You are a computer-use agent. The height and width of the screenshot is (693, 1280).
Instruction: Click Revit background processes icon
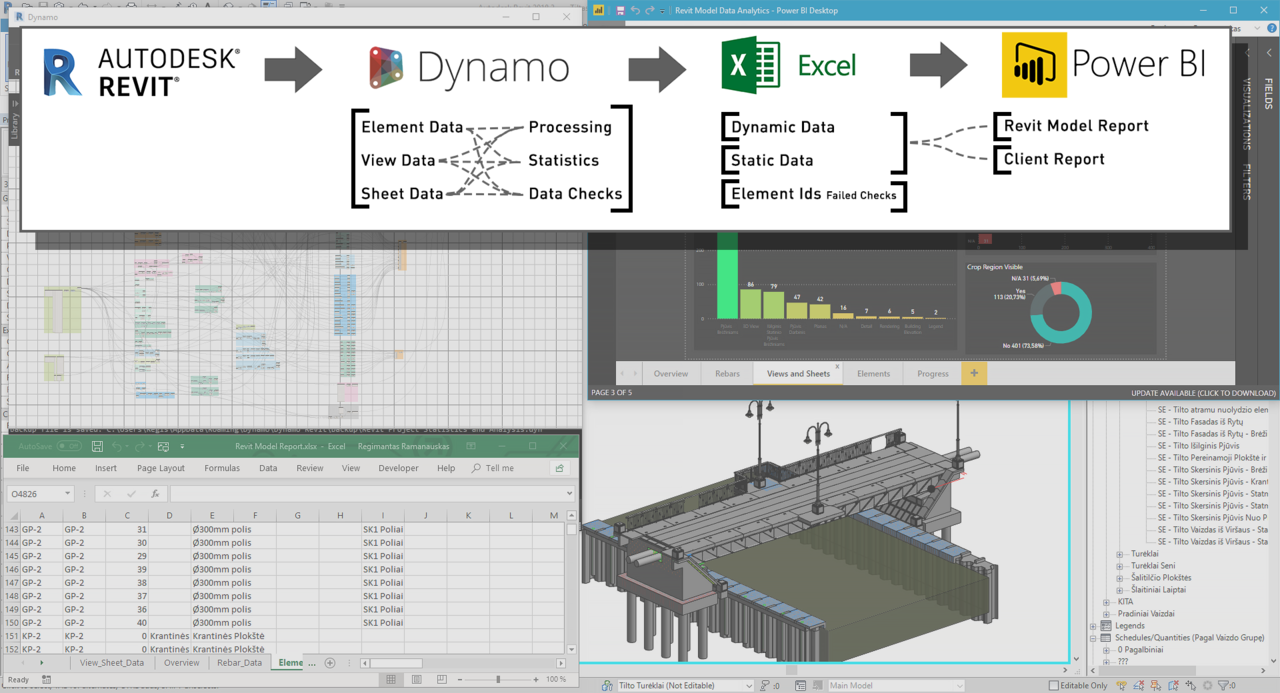click(1207, 685)
